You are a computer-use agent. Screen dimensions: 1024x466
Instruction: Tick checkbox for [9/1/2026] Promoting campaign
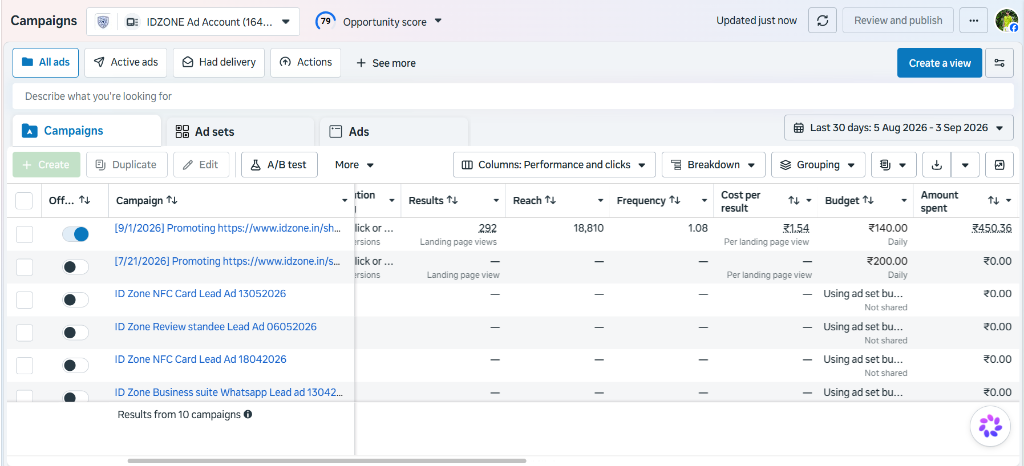[x=24, y=234]
